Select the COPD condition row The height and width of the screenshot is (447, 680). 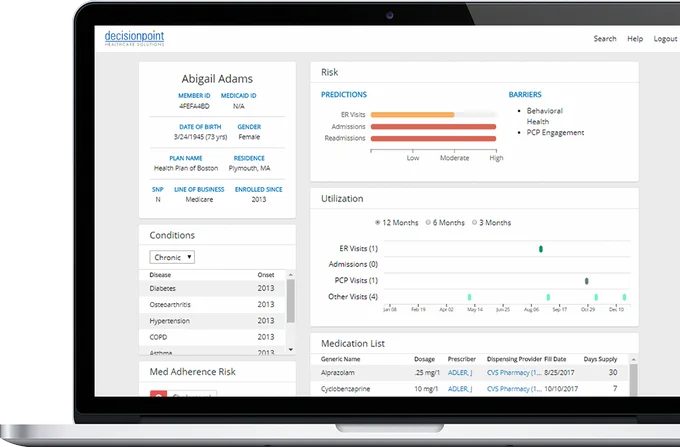[212, 337]
